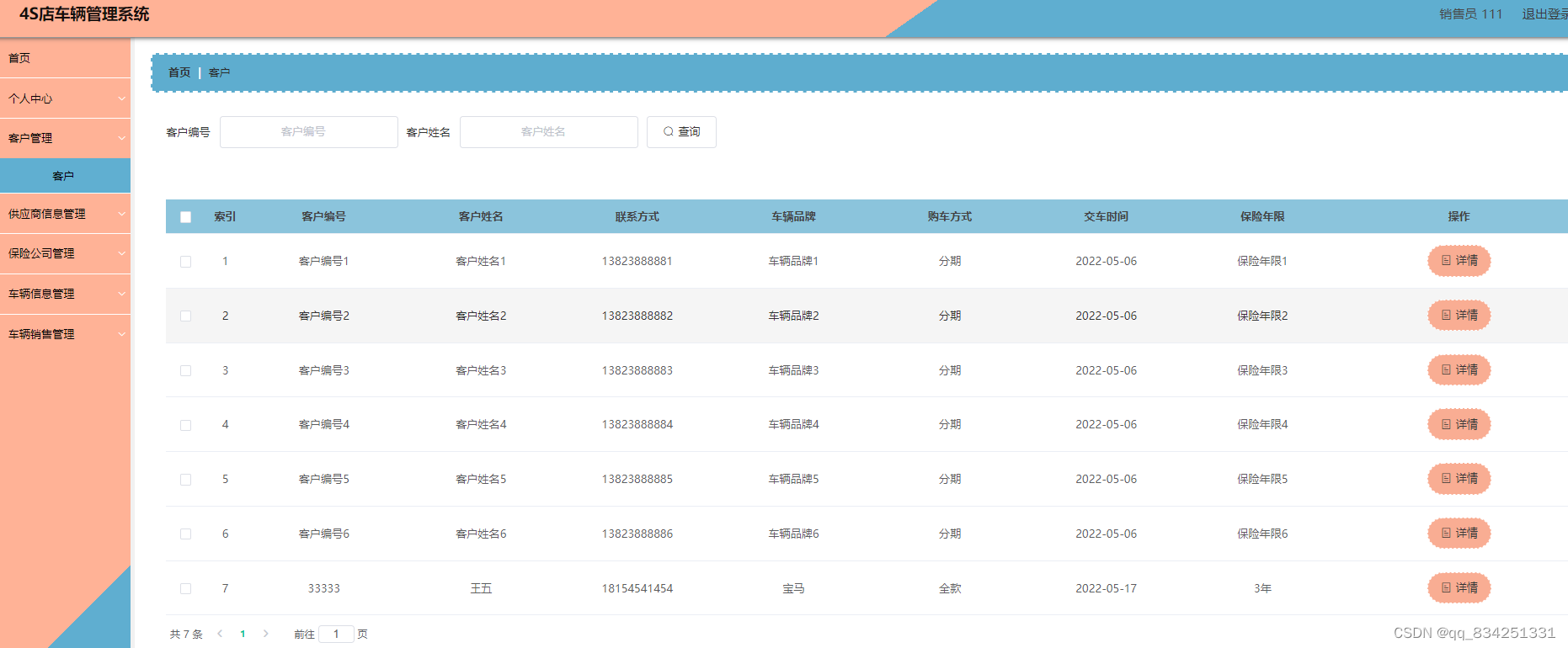1568x648 pixels.
Task: Click the 客户编号 column header
Action: tap(324, 217)
